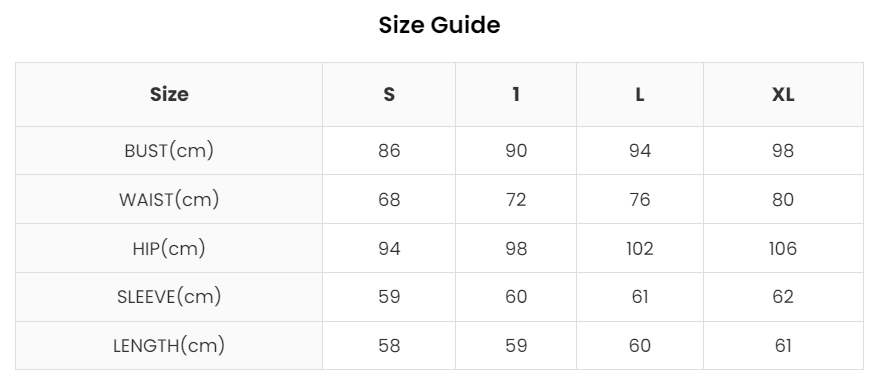
Task: Click the S size column header
Action: 389,94
